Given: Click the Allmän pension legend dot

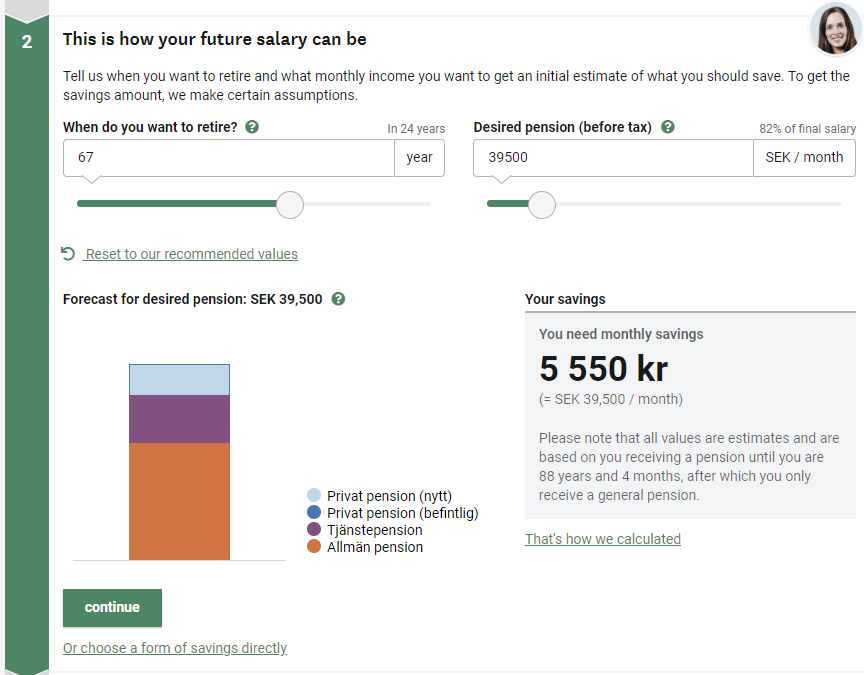Looking at the screenshot, I should (x=314, y=547).
